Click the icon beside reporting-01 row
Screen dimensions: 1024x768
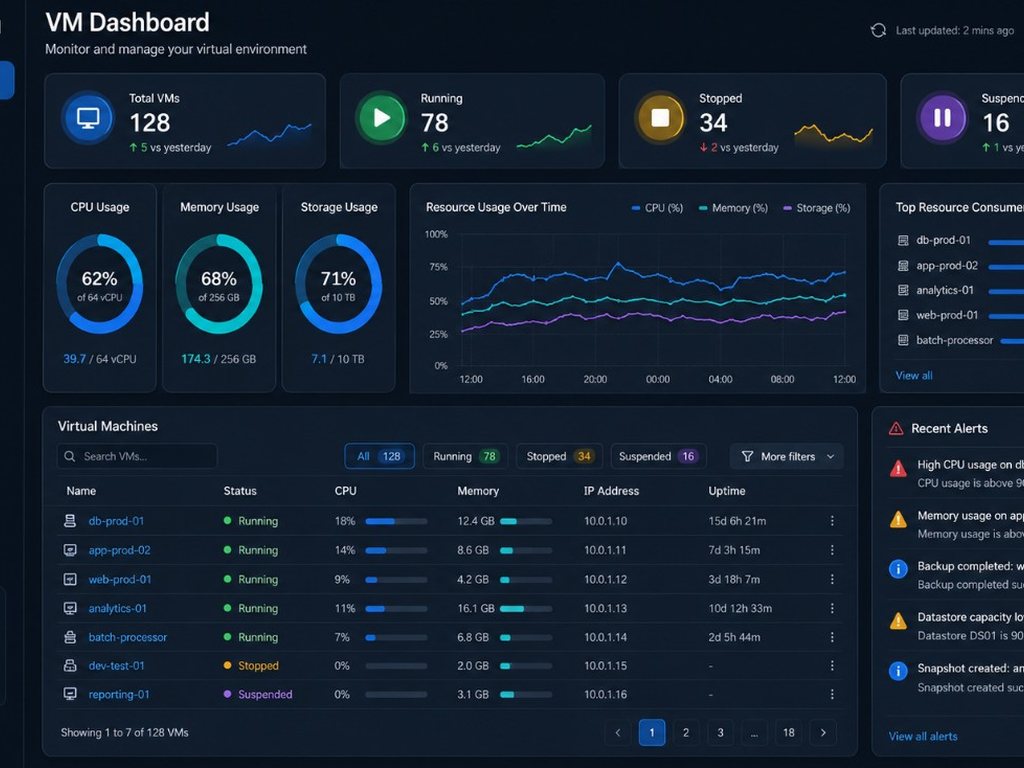[70, 694]
